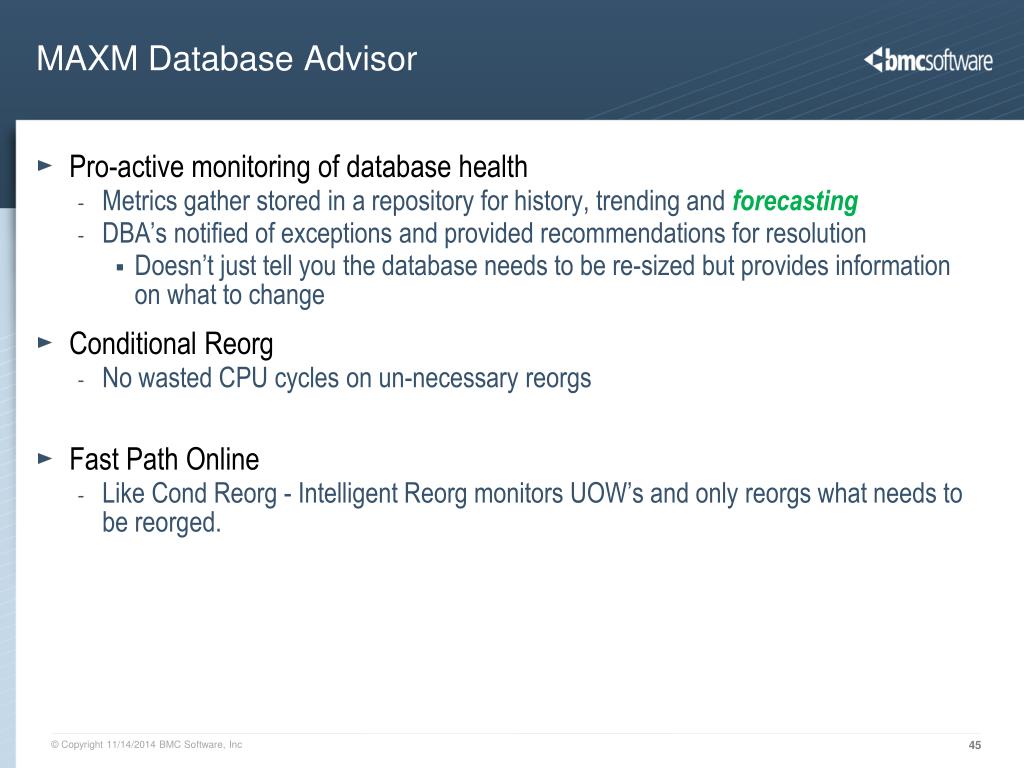Click the dash bullet before No wasted CPU
Viewport: 1024px width, 768px height.
tap(81, 381)
